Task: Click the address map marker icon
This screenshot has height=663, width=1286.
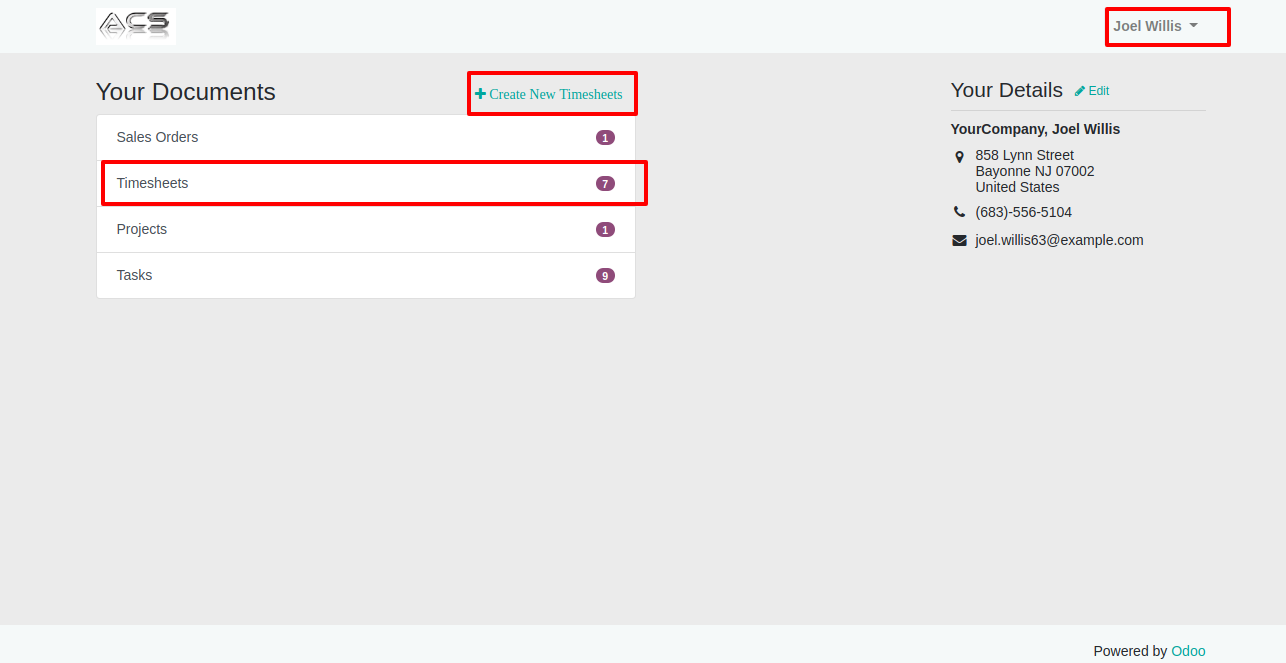Action: 959,157
